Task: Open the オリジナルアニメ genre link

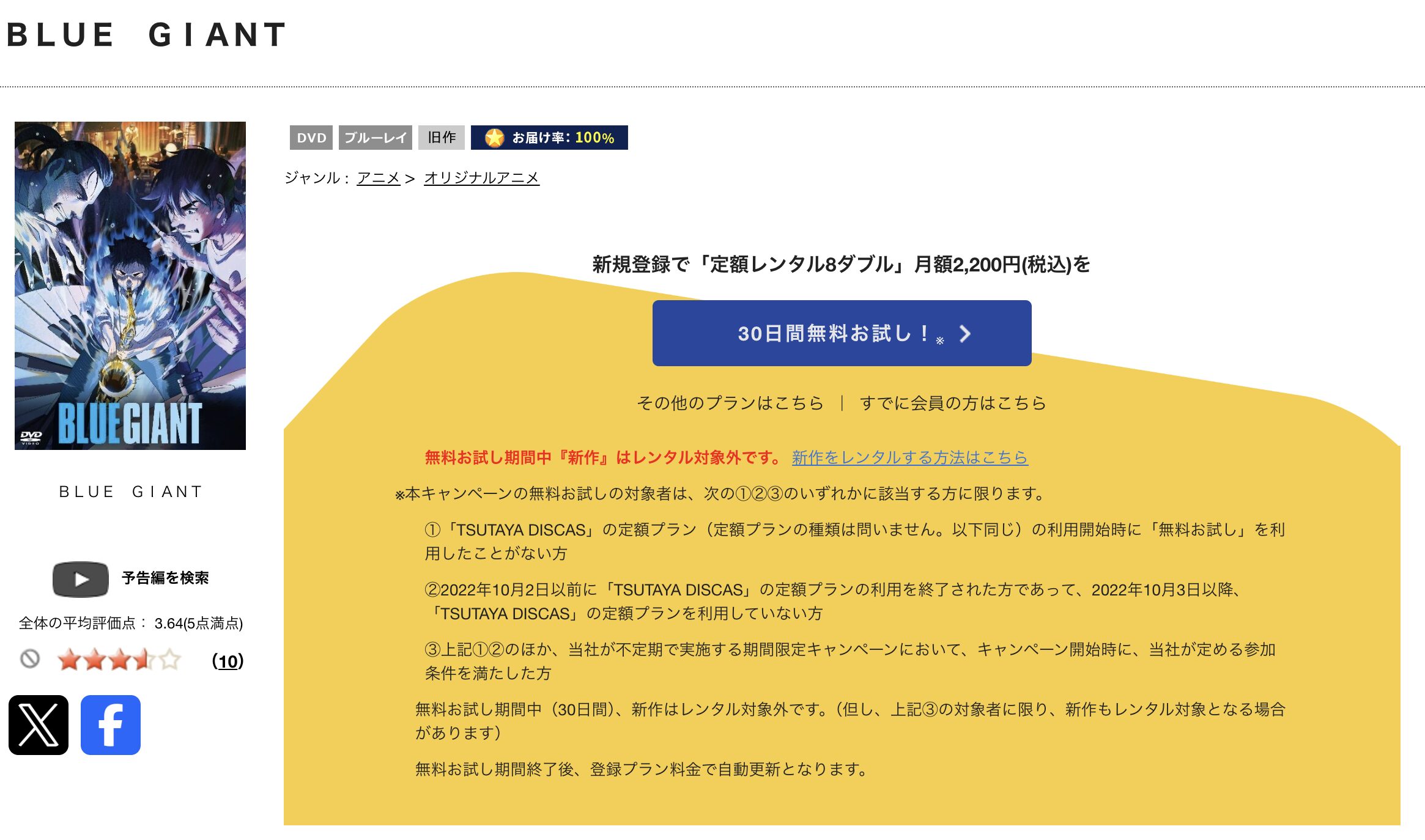Action: click(x=481, y=178)
